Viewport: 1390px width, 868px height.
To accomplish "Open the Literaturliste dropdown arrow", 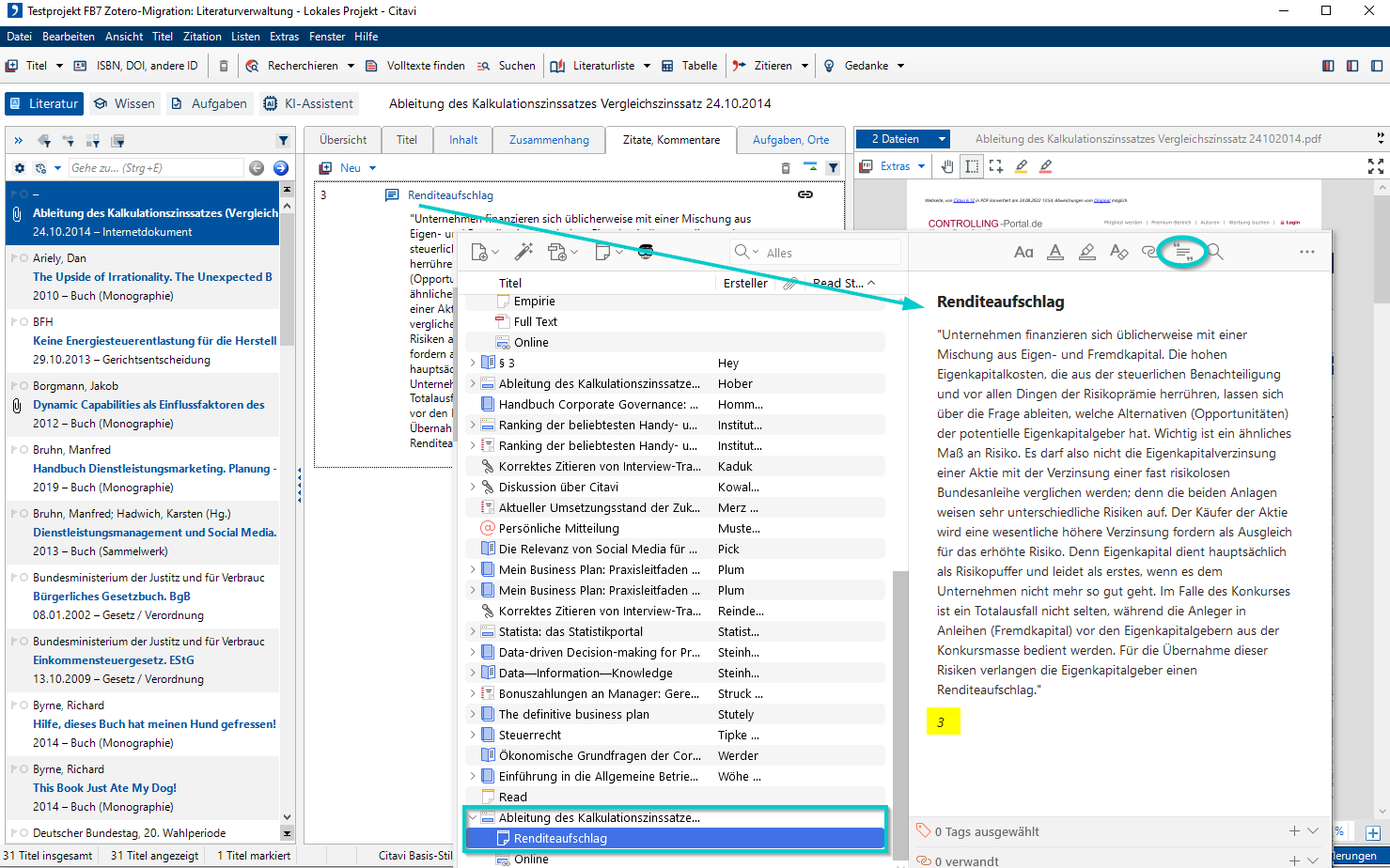I will click(x=647, y=66).
